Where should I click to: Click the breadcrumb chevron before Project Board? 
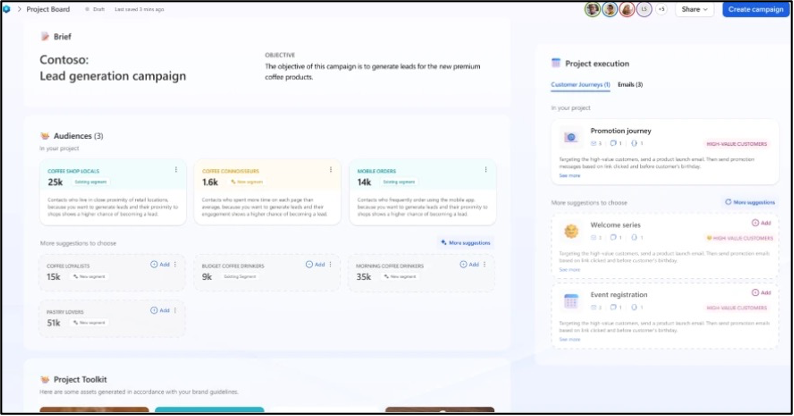20,9
